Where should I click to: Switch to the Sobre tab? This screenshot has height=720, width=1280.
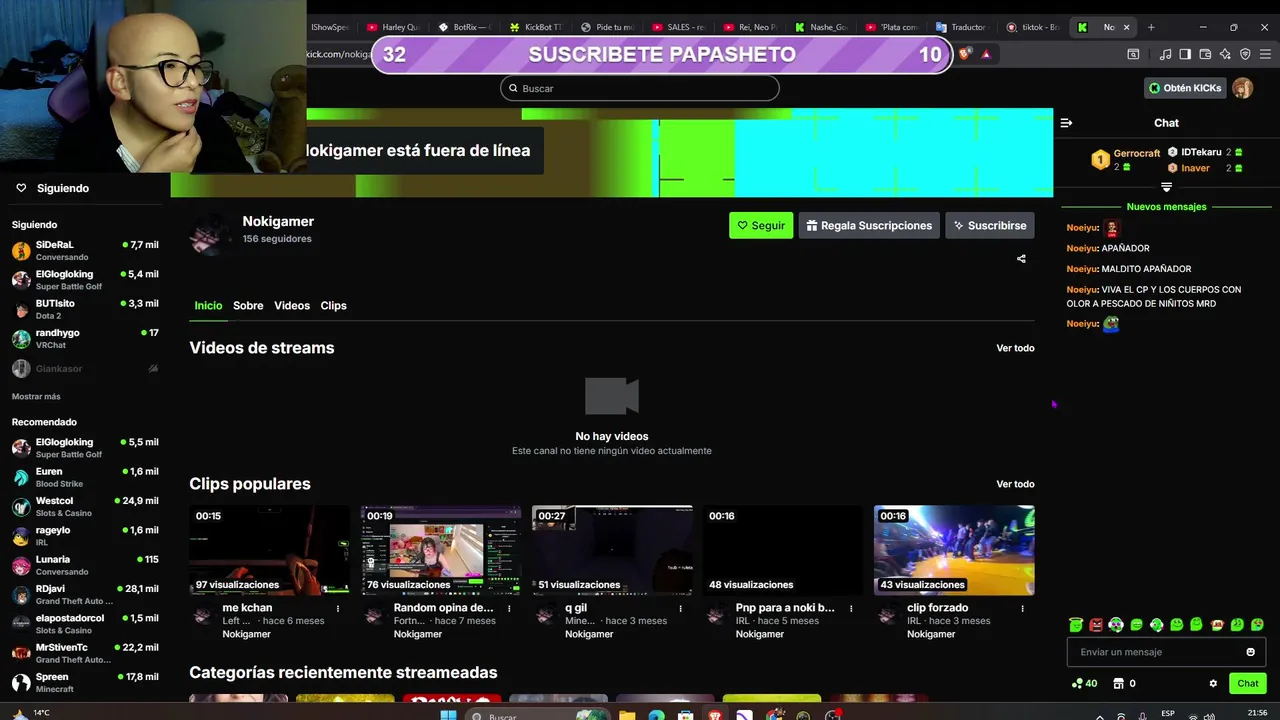(x=248, y=306)
